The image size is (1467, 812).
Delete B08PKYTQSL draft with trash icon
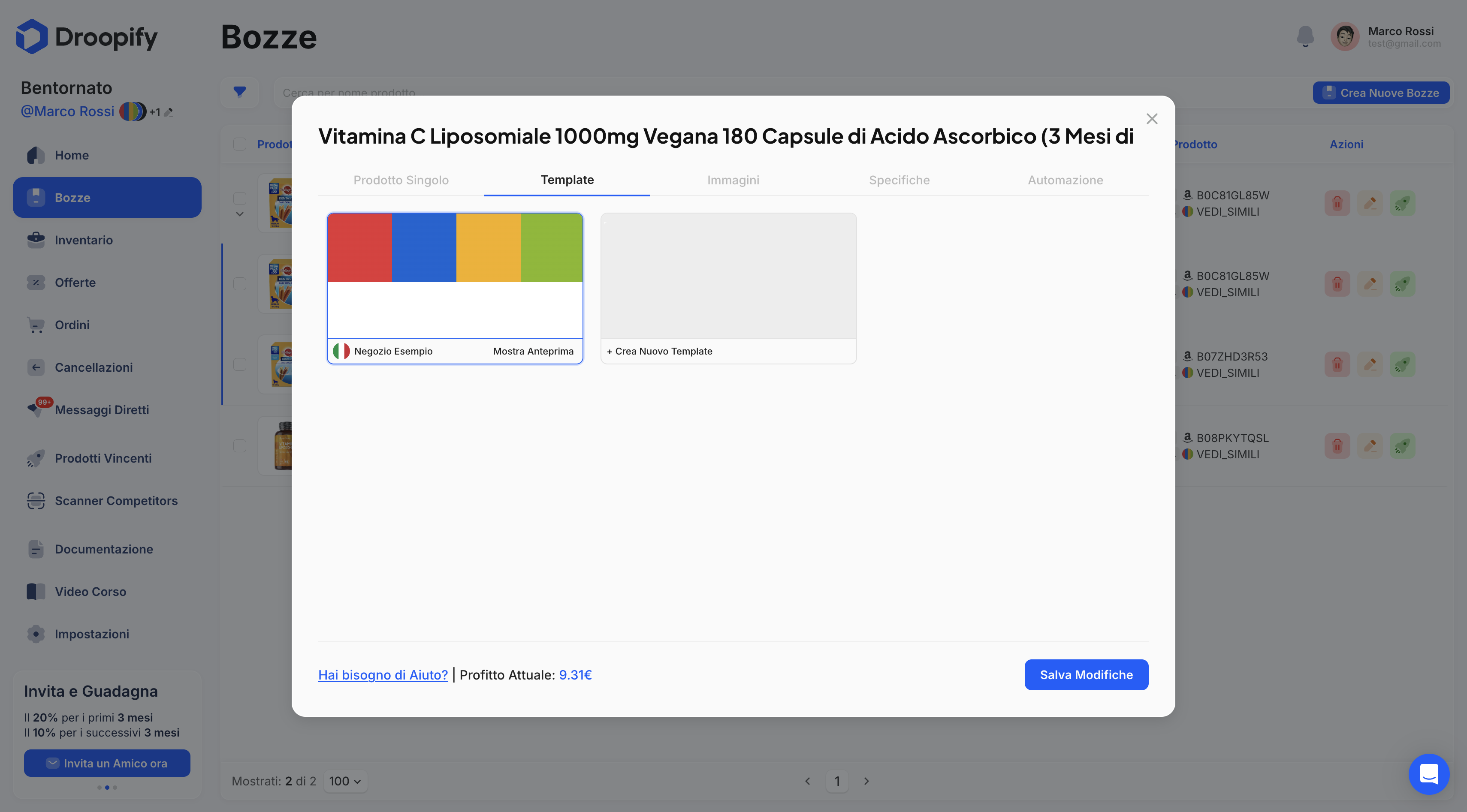point(1337,445)
